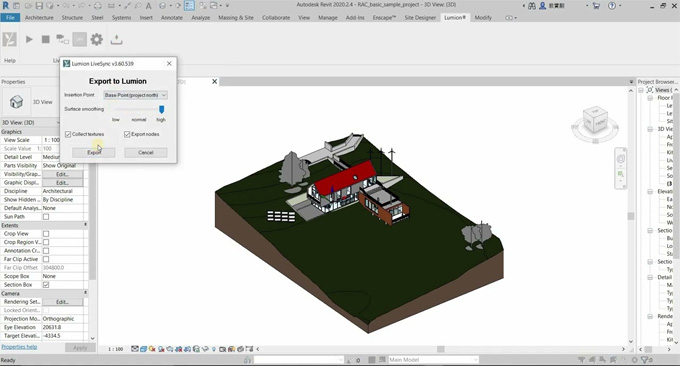Start LiveSync with the play icon
Screen dimensions: 680x366
(x=29, y=39)
